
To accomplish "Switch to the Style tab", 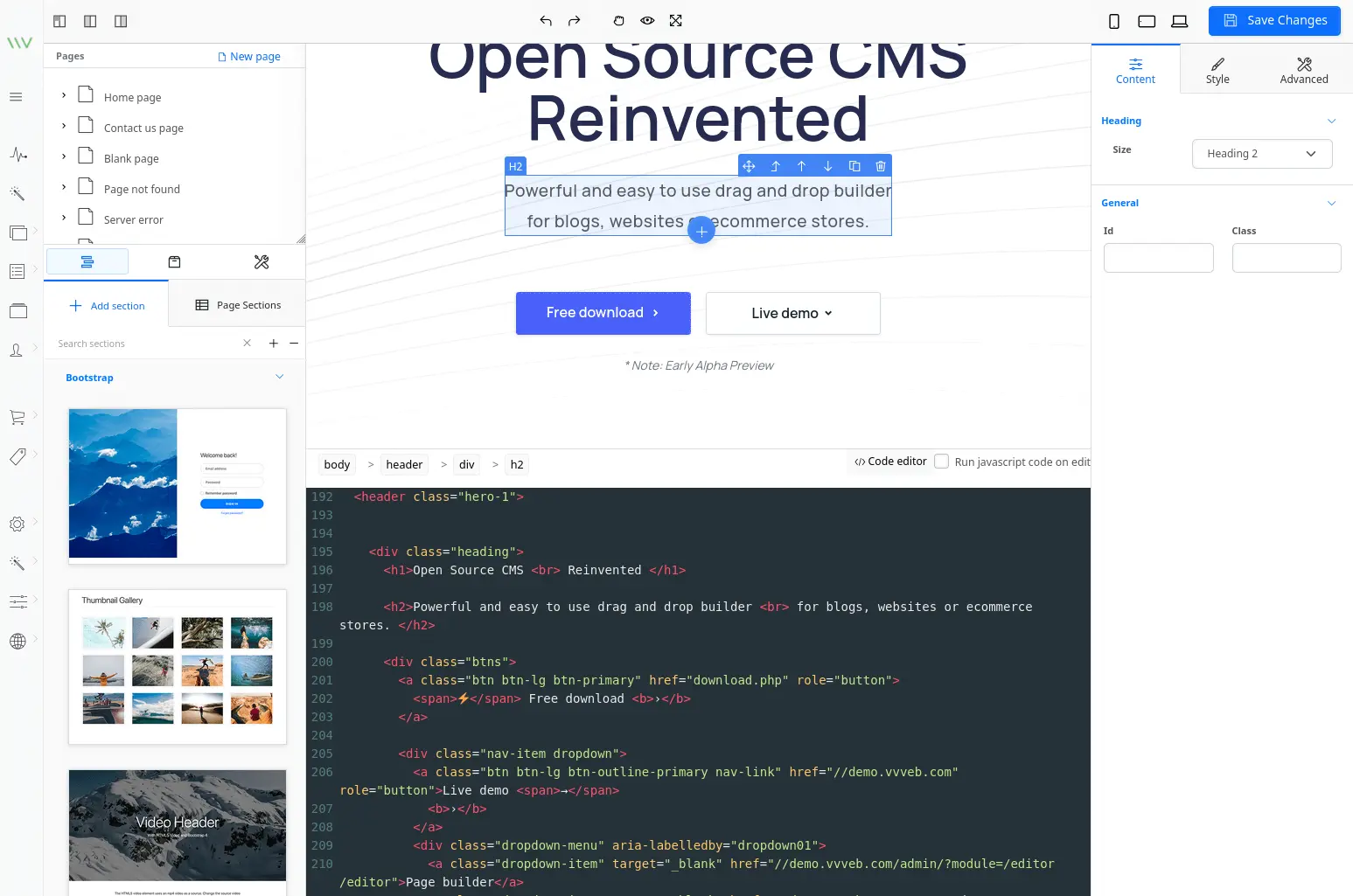I will pyautogui.click(x=1217, y=69).
